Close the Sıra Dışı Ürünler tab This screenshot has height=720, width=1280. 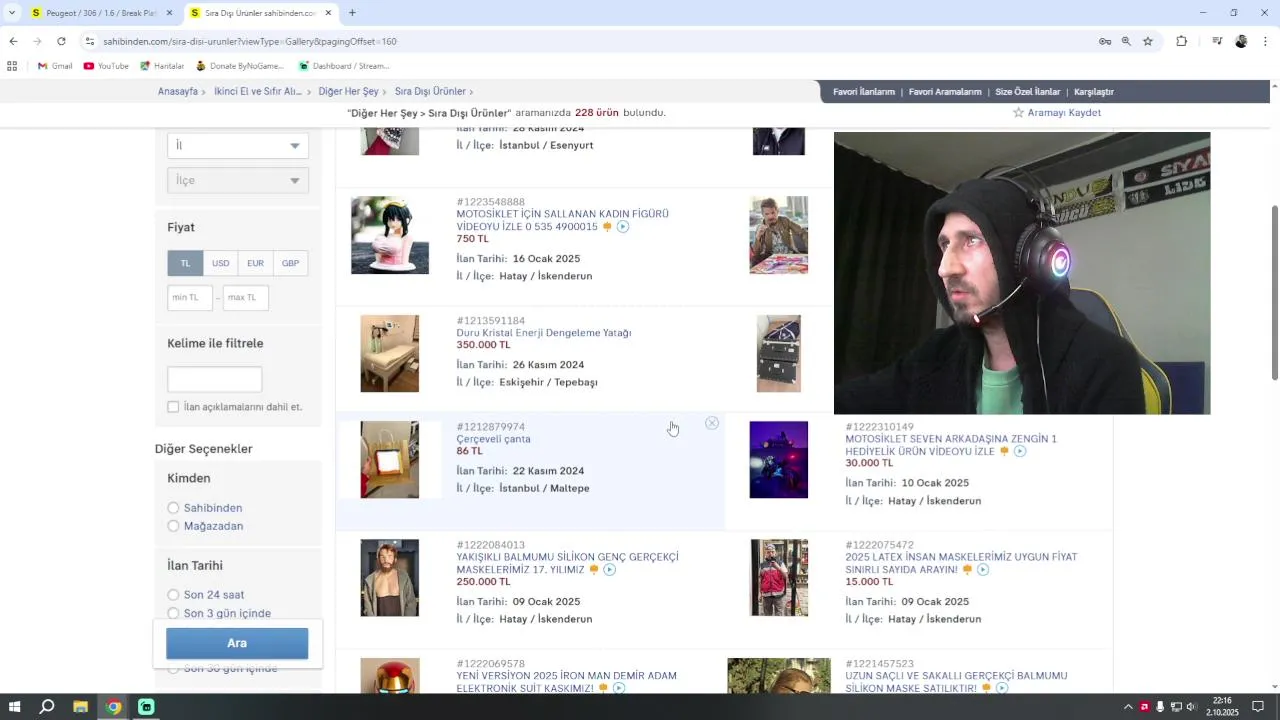[x=326, y=13]
